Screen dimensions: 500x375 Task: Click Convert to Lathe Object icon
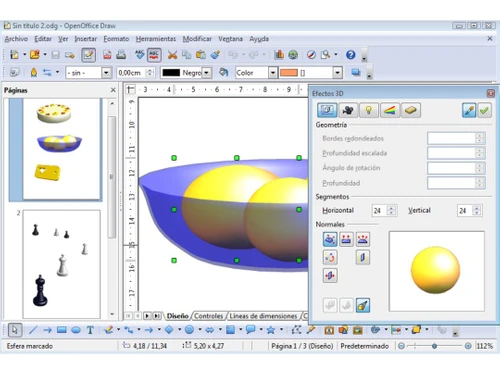[x=346, y=305]
